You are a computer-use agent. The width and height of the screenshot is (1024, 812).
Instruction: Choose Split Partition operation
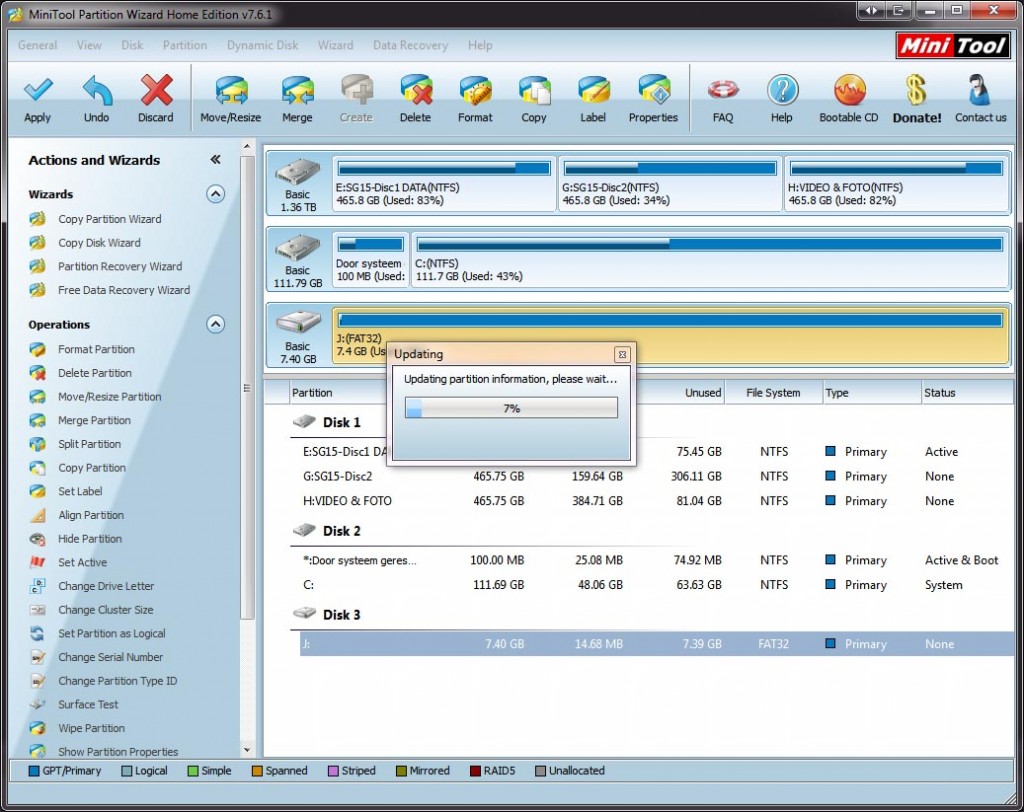pos(89,444)
